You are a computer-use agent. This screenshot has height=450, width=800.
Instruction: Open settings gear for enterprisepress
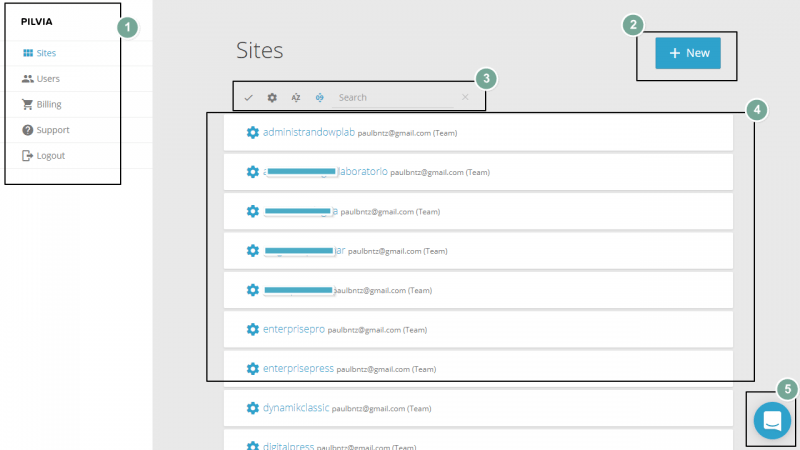click(x=253, y=369)
